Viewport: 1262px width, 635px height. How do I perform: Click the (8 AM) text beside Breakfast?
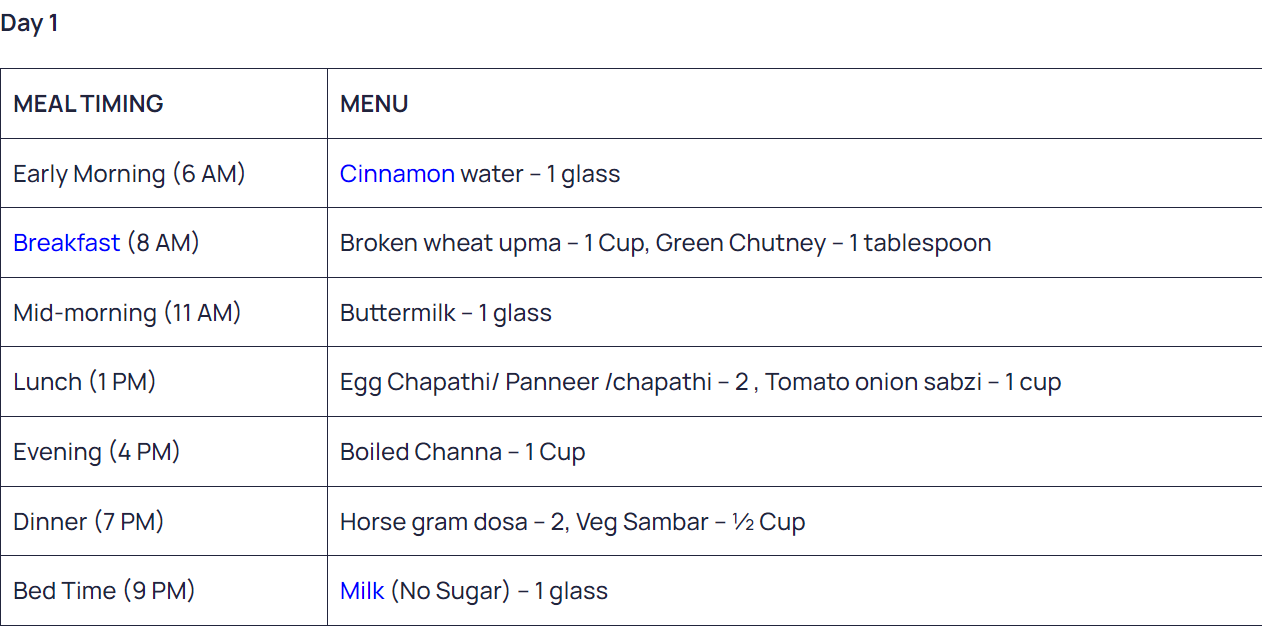[x=163, y=243]
